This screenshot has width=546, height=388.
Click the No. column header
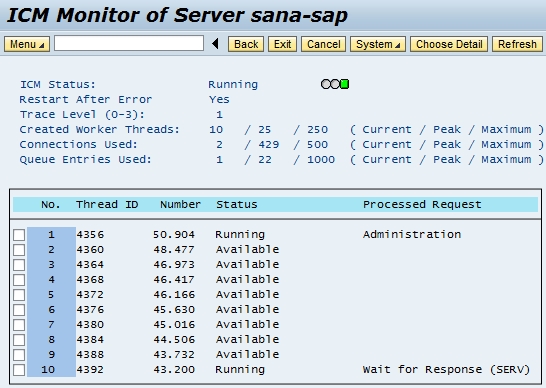[50, 204]
